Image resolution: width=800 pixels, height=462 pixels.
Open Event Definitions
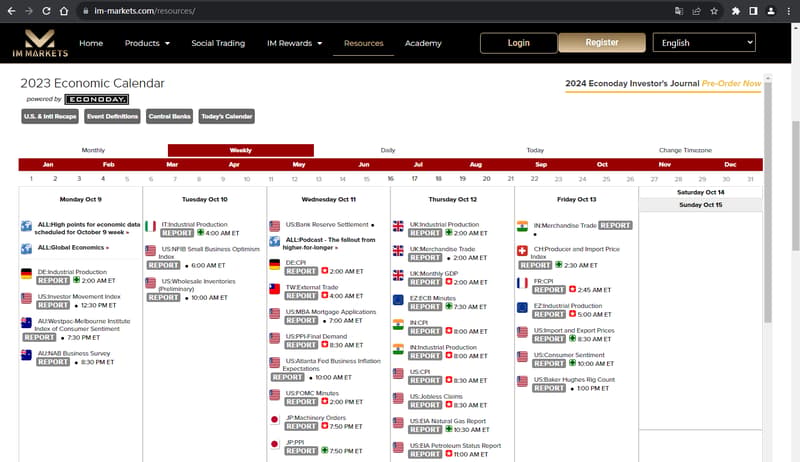pyautogui.click(x=112, y=116)
